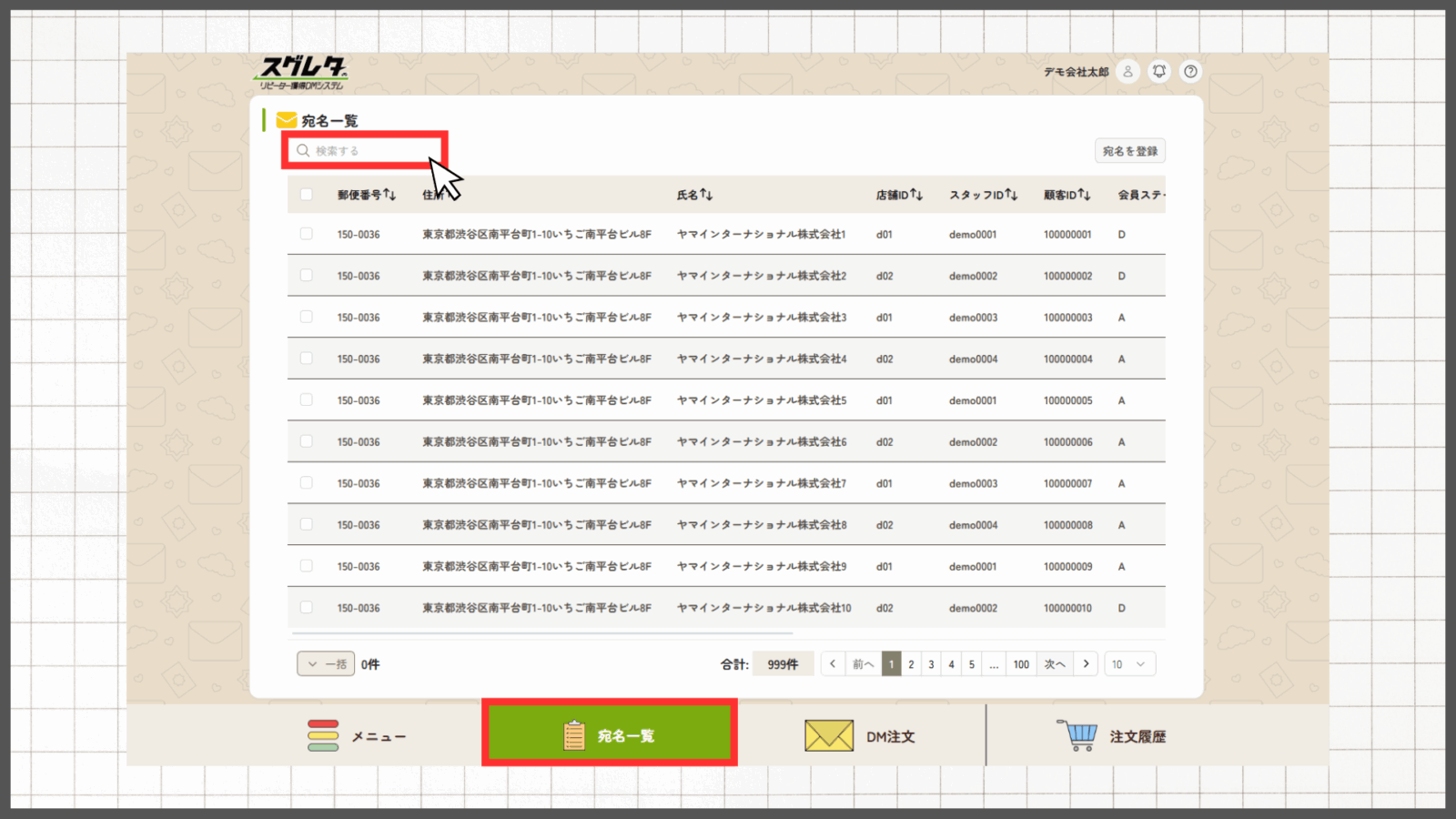The width and height of the screenshot is (1456, 819).
Task: Toggle the select-all header checkbox
Action: [x=307, y=195]
